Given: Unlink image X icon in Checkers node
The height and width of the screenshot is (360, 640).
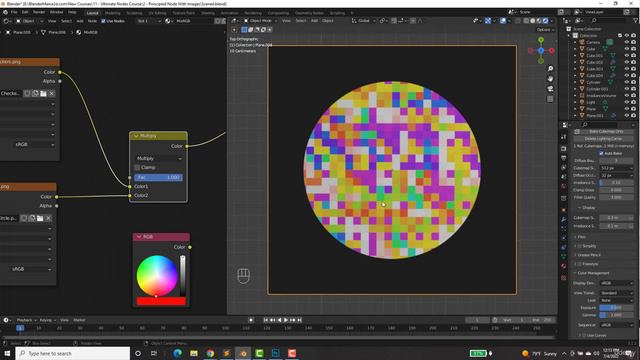Looking at the screenshot, I should pyautogui.click(x=51, y=93).
